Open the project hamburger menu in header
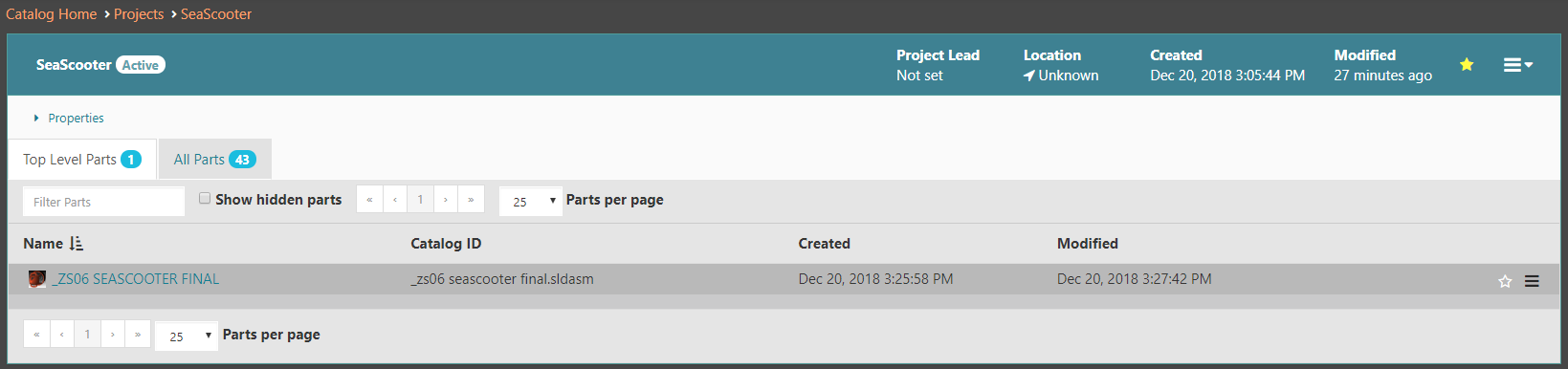This screenshot has height=369, width=1568. coord(1518,65)
